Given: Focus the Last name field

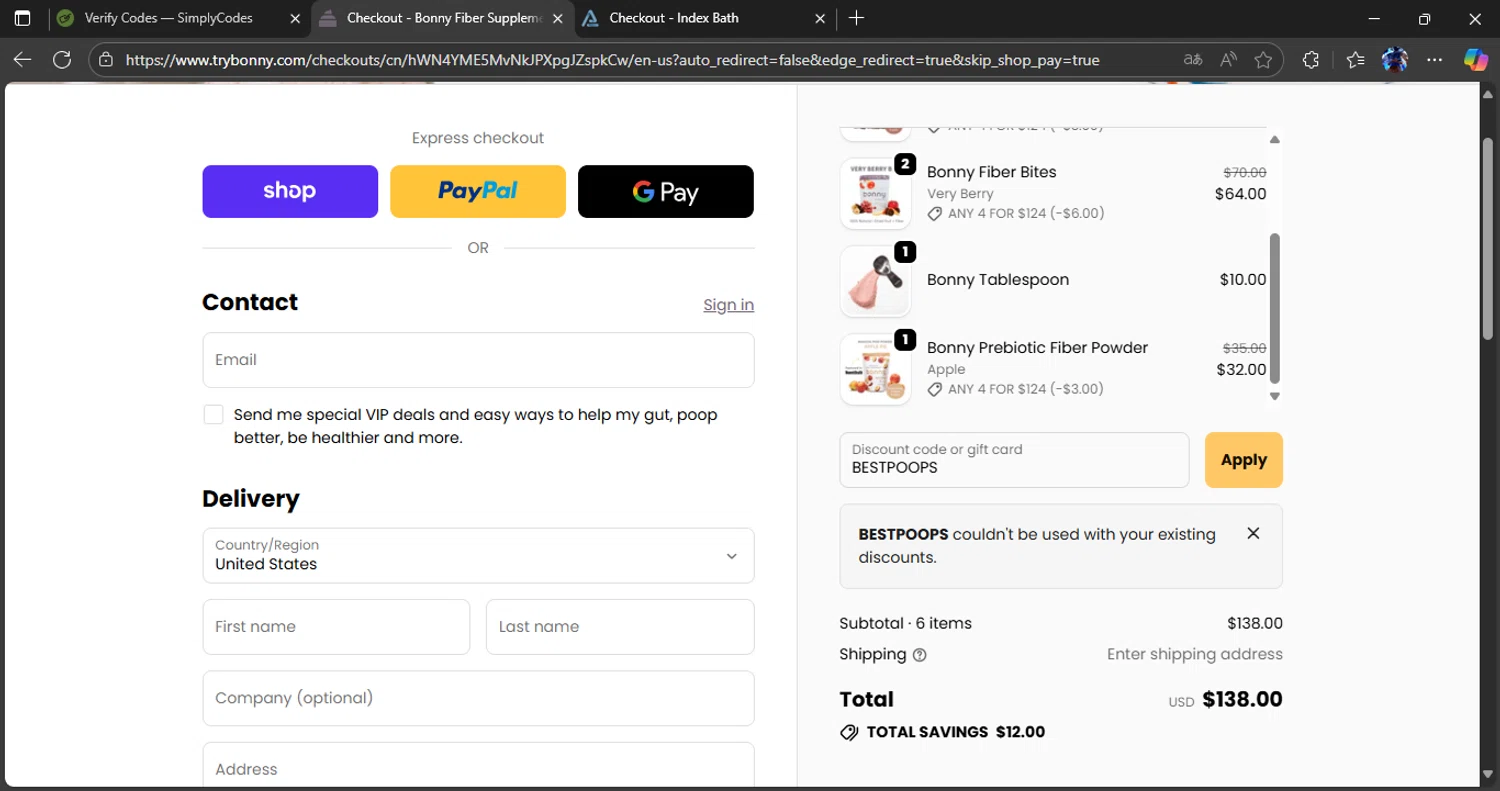Looking at the screenshot, I should [620, 627].
